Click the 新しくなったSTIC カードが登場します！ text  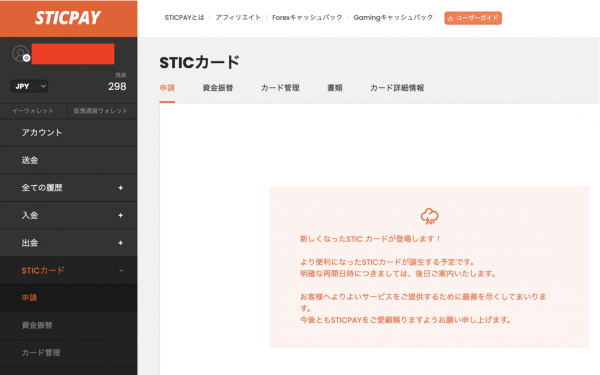pos(370,239)
